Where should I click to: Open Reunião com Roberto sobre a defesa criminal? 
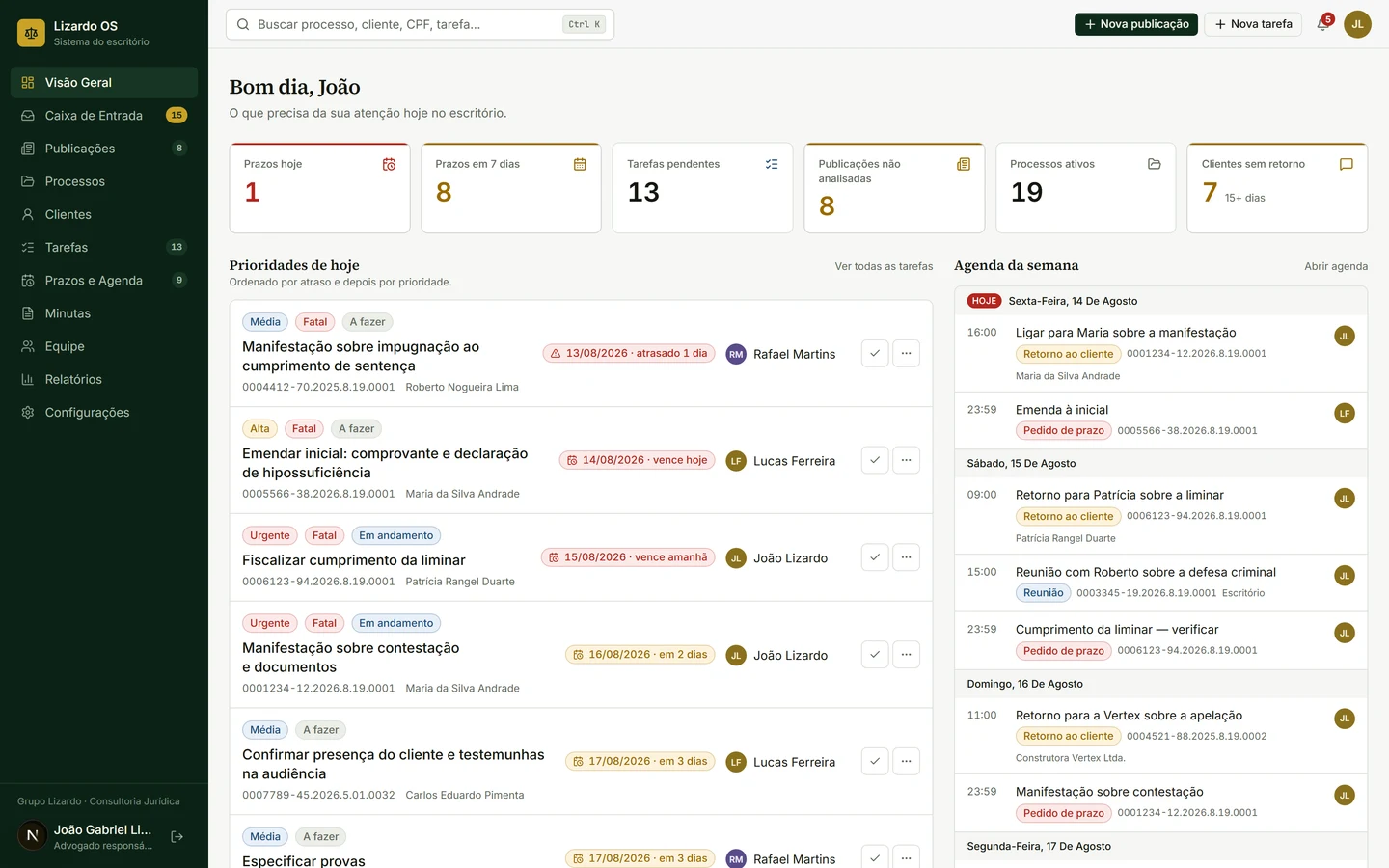click(x=1145, y=572)
